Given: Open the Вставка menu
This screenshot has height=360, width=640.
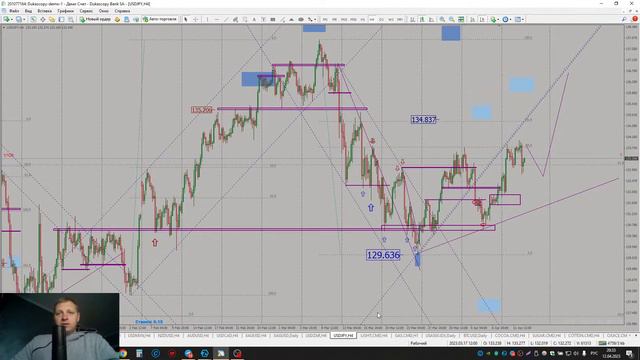Looking at the screenshot, I should coord(44,11).
